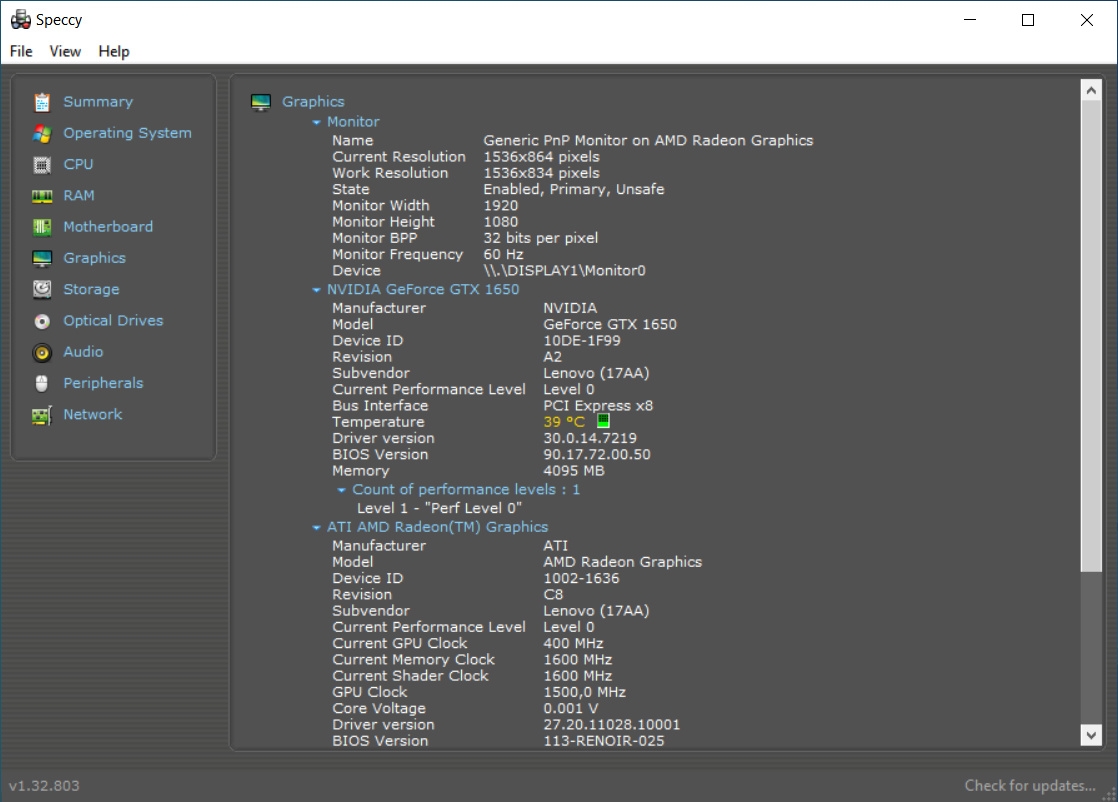The width and height of the screenshot is (1118, 802).
Task: Click the Graphics monitor icon in sidebar
Action: pyautogui.click(x=42, y=259)
